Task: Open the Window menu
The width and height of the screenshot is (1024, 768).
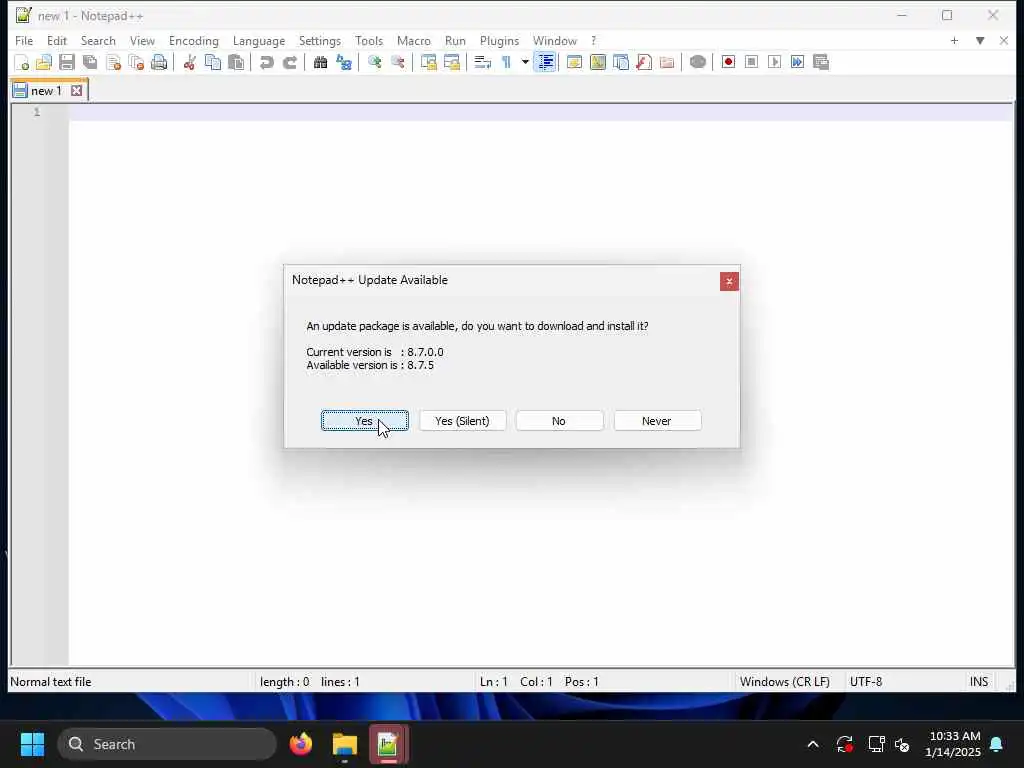Action: [x=554, y=40]
